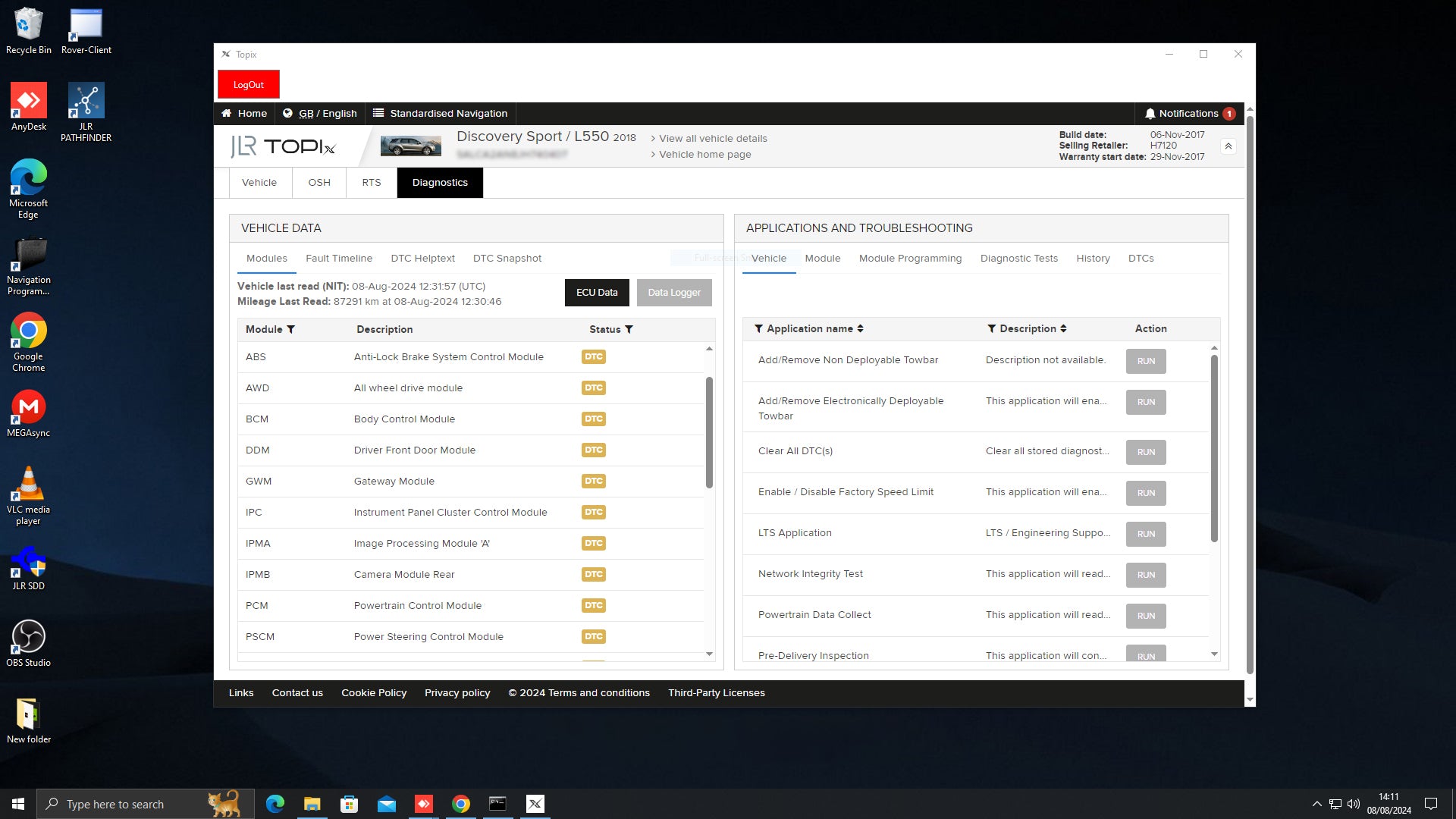Open the filter funnel on Application name column
Image resolution: width=1456 pixels, height=819 pixels.
[x=758, y=328]
